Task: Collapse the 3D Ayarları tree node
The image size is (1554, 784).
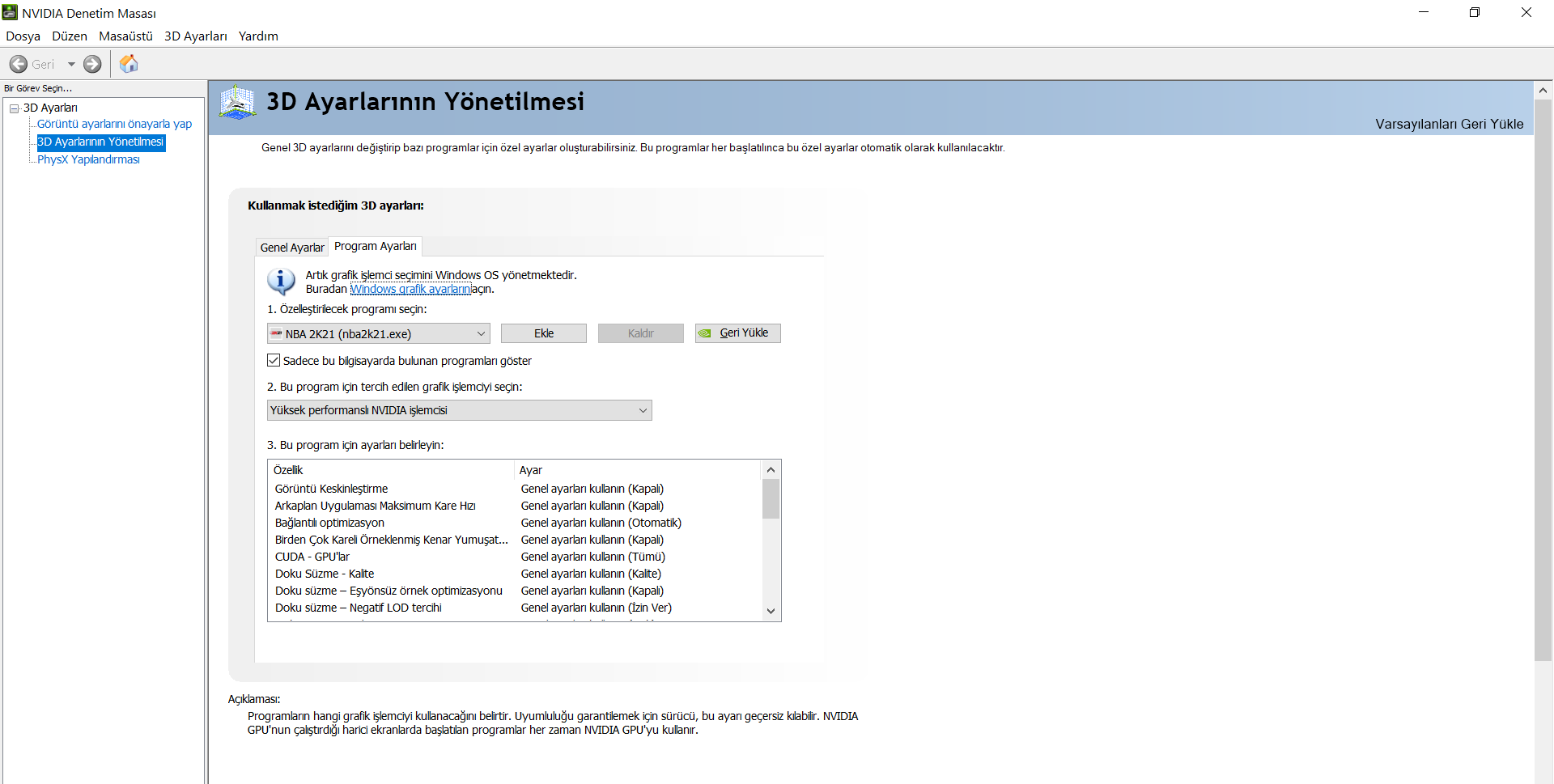Action: (14, 108)
